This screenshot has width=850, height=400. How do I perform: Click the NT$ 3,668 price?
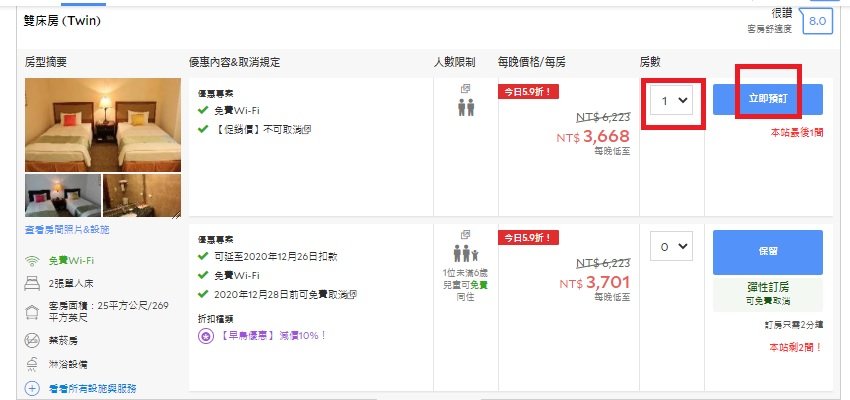[x=593, y=137]
